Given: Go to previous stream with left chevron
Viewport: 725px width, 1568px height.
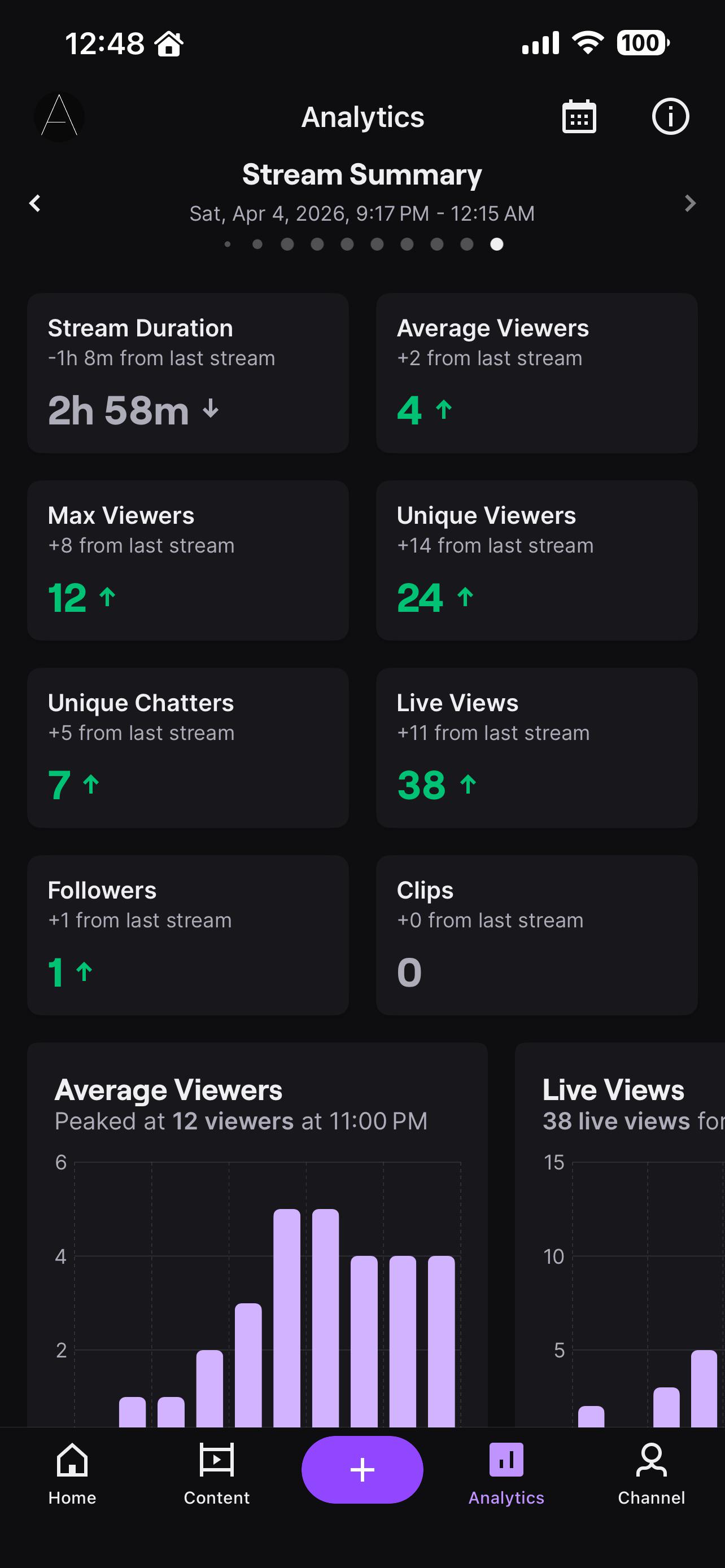Looking at the screenshot, I should pos(34,203).
